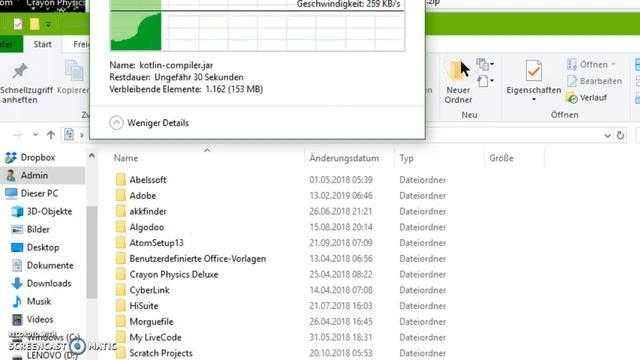This screenshot has width=640, height=360.
Task: Select the My LiveCode folder
Action: (x=155, y=337)
